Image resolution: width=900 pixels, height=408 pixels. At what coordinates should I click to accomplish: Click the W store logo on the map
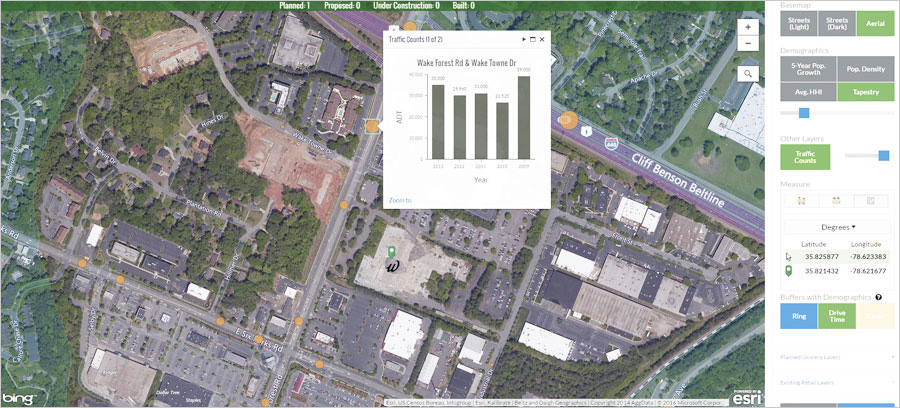click(393, 266)
